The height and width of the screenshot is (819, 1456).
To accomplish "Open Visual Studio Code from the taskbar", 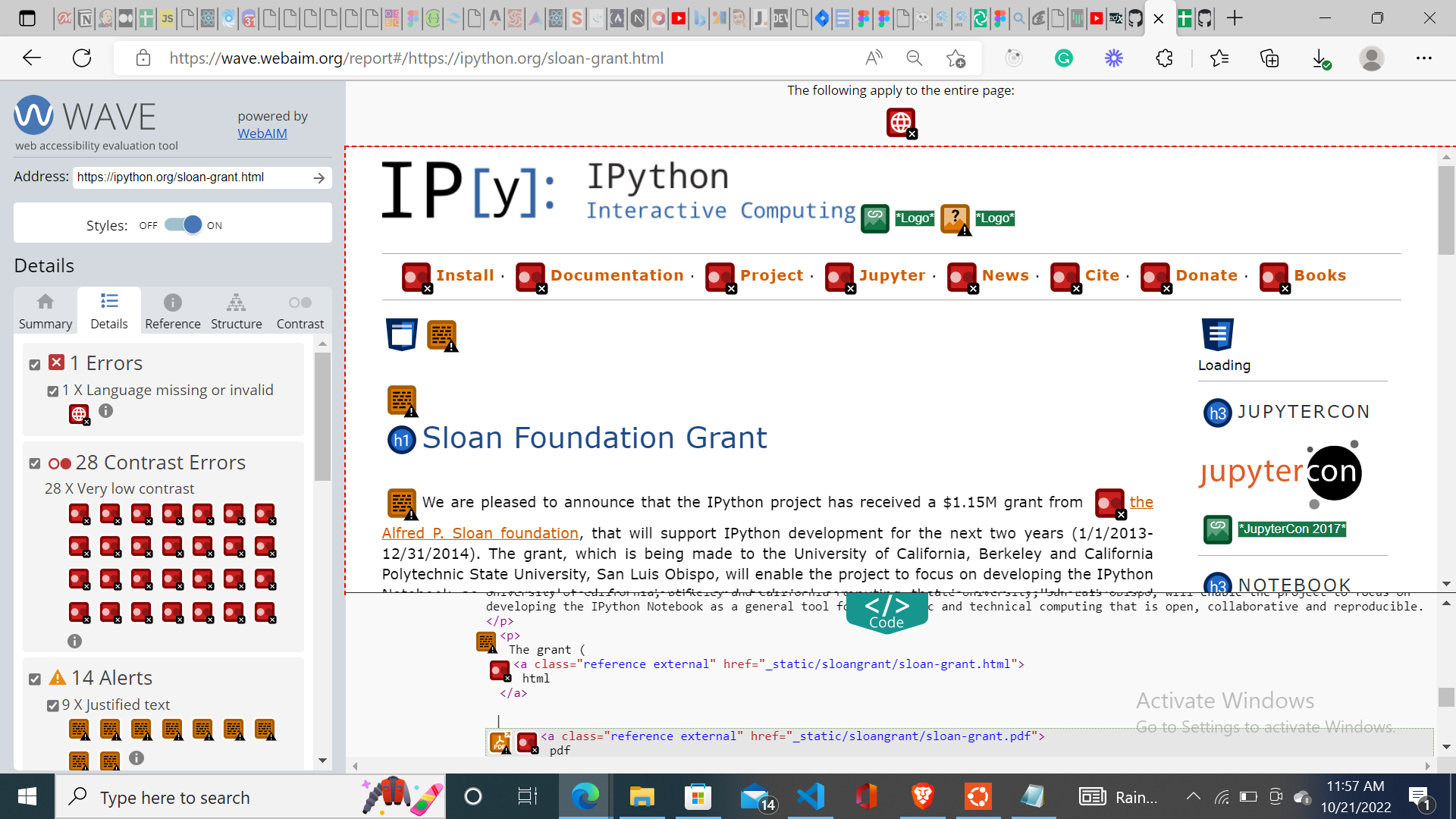I will 811,797.
